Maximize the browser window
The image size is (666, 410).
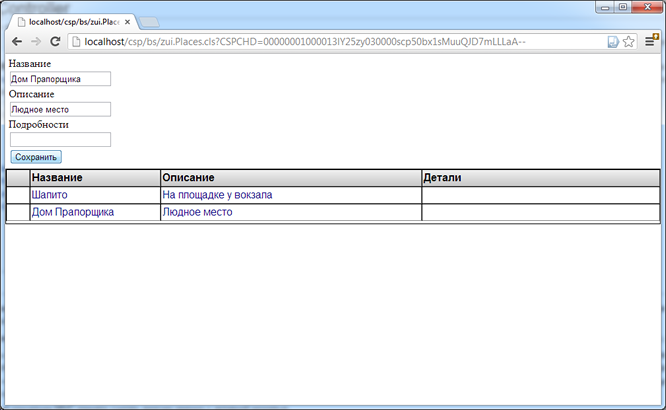pos(623,7)
